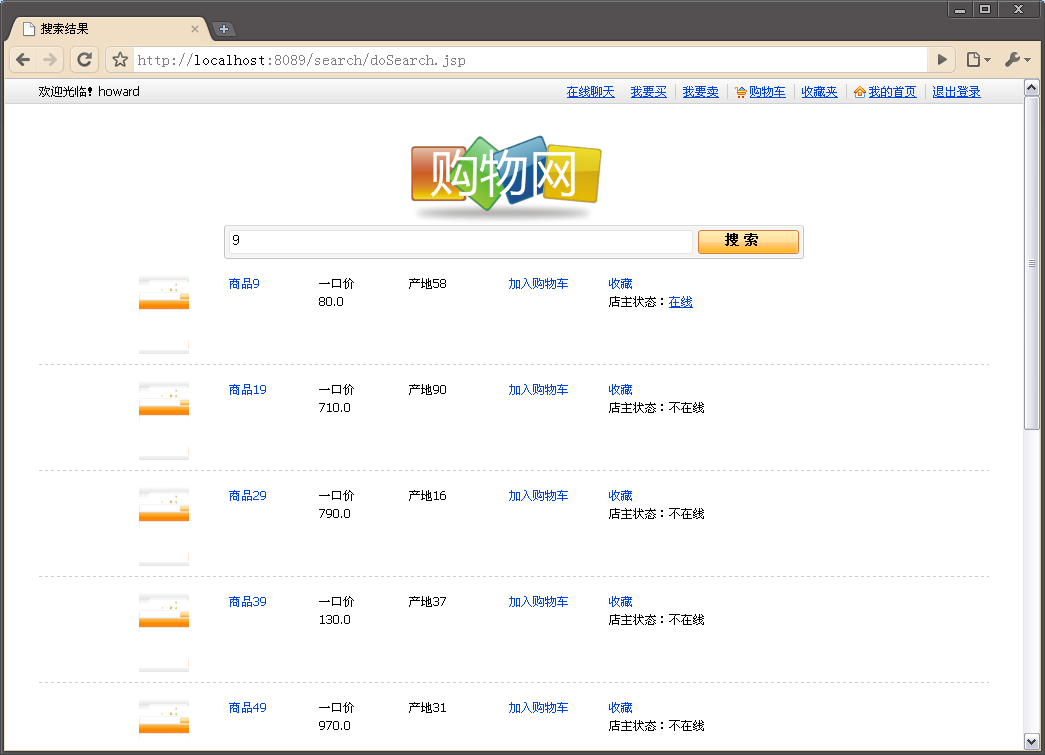This screenshot has width=1045, height=755.
Task: Click price 80.0 of 商品9
Action: 331,302
